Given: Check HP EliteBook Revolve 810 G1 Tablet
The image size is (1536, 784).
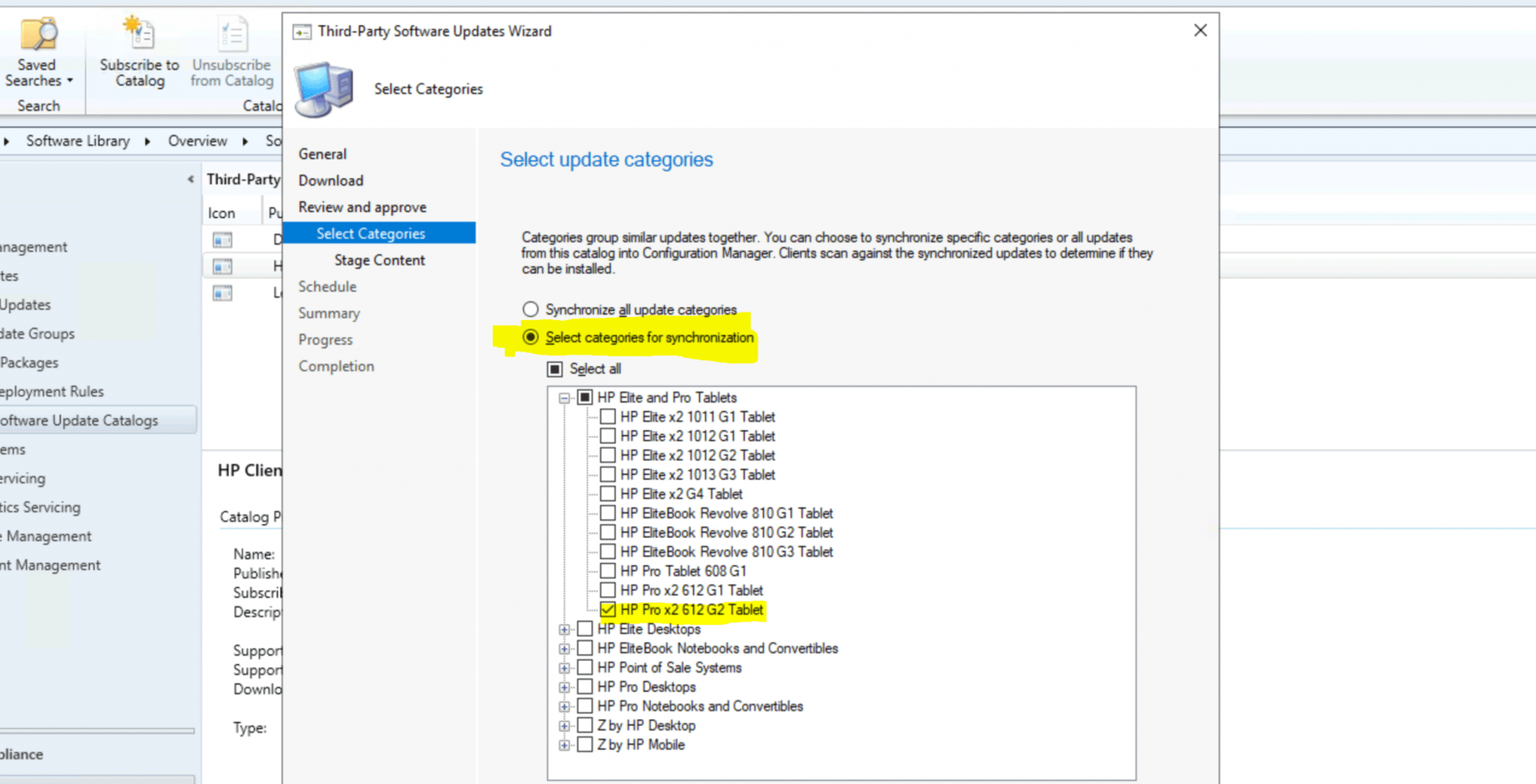Looking at the screenshot, I should coord(607,512).
